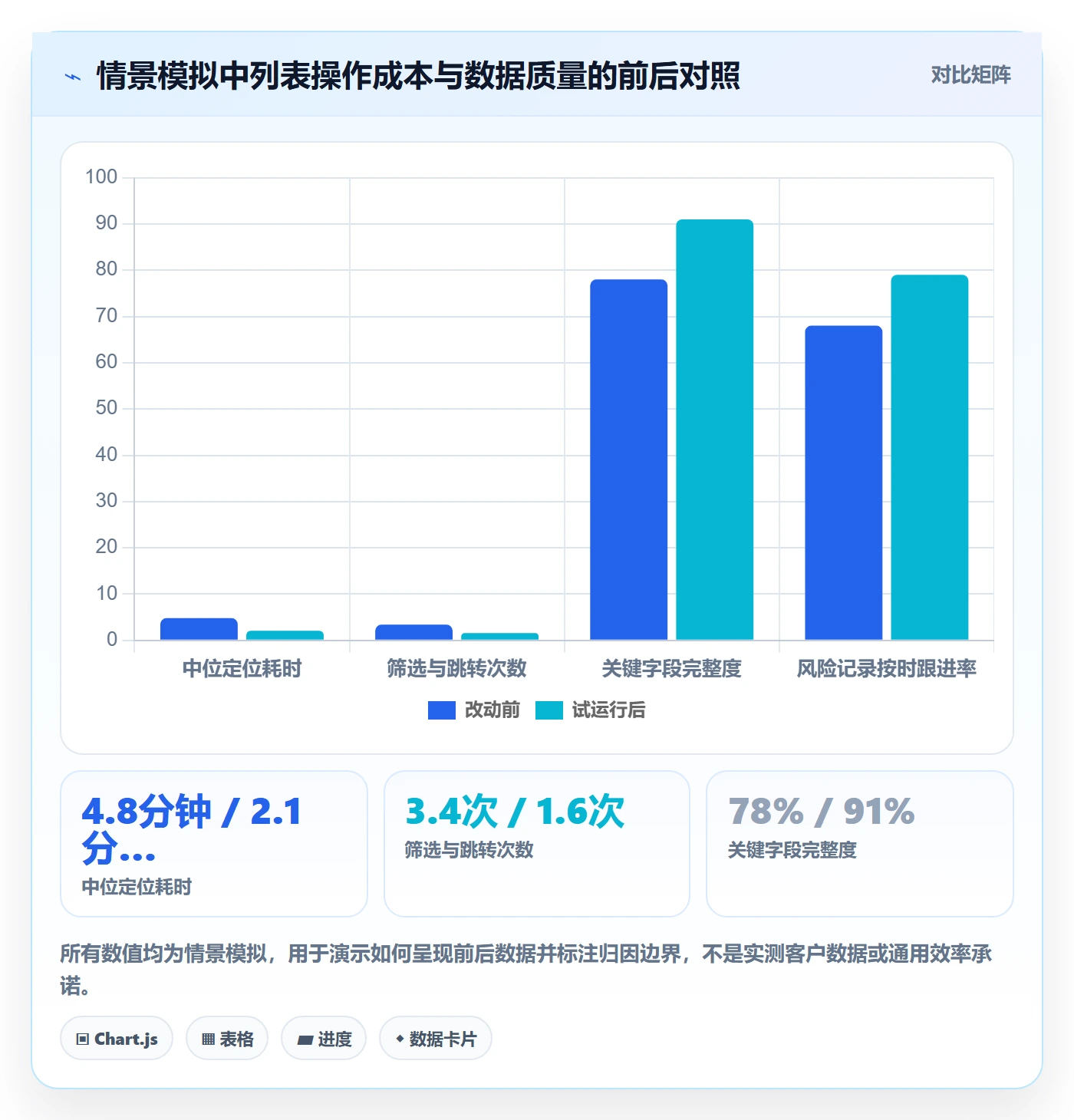
Task: Click the 改动前 bar for 中位定位耗时
Action: pyautogui.click(x=199, y=629)
